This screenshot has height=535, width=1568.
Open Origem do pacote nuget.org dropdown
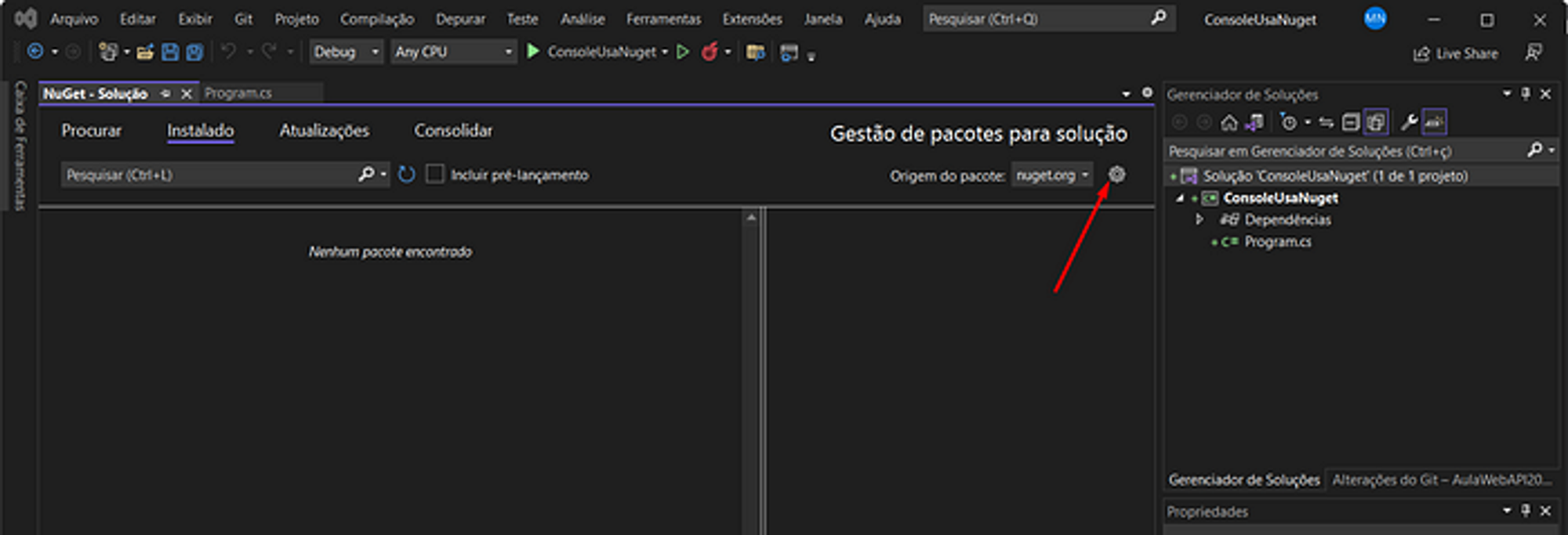click(1052, 175)
